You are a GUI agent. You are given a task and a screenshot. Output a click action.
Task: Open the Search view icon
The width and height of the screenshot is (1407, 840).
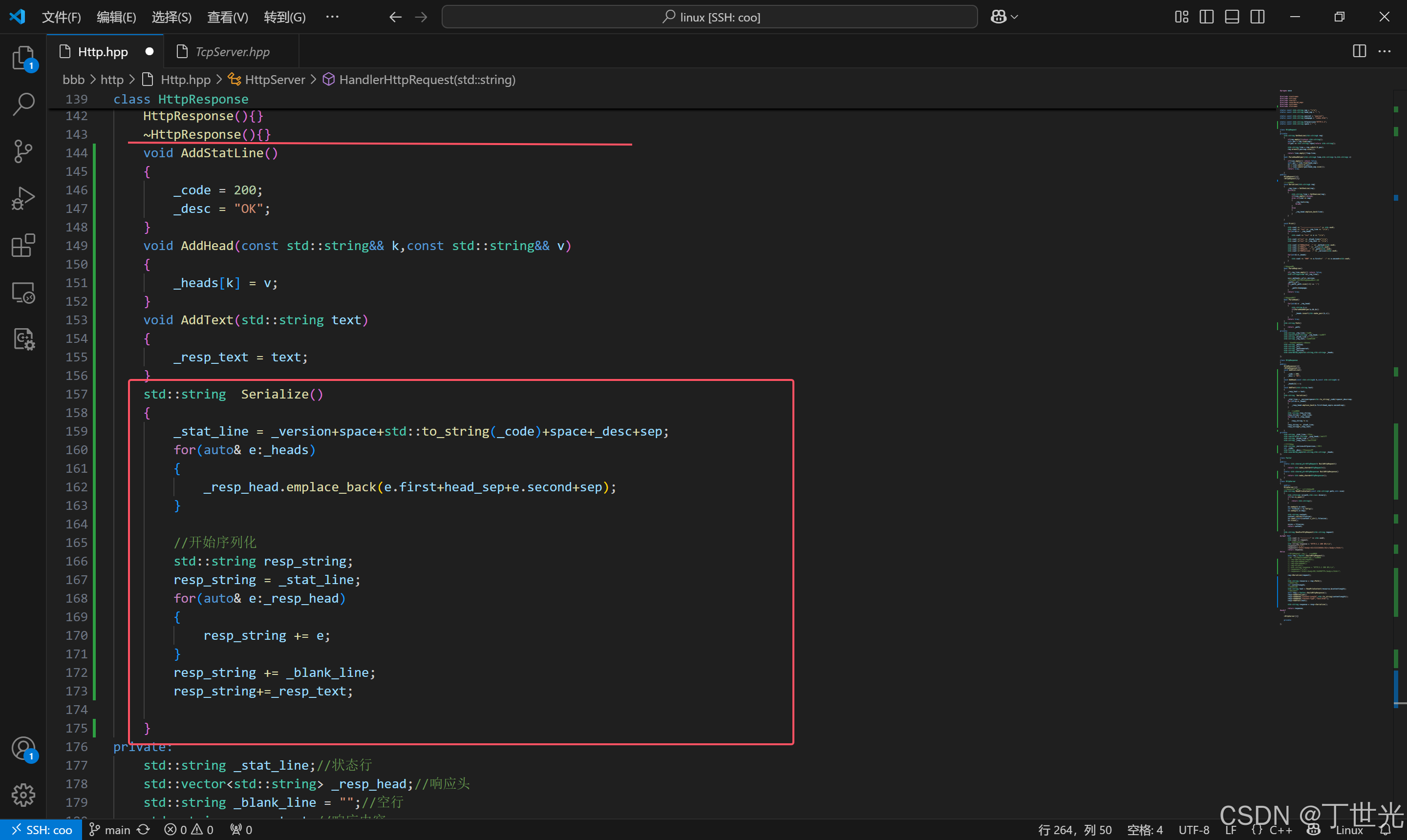point(23,105)
